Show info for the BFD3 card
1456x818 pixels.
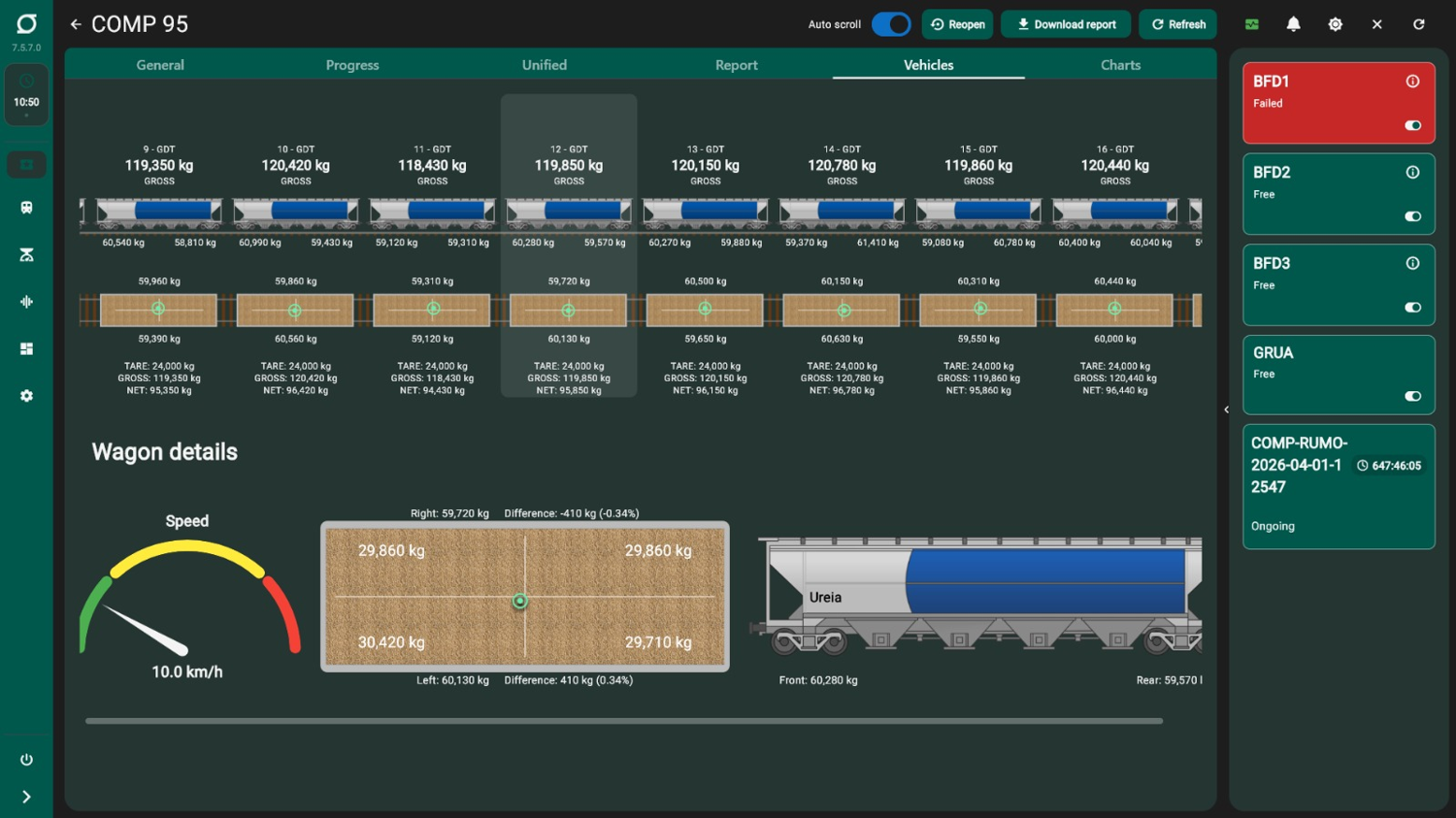[x=1413, y=263]
